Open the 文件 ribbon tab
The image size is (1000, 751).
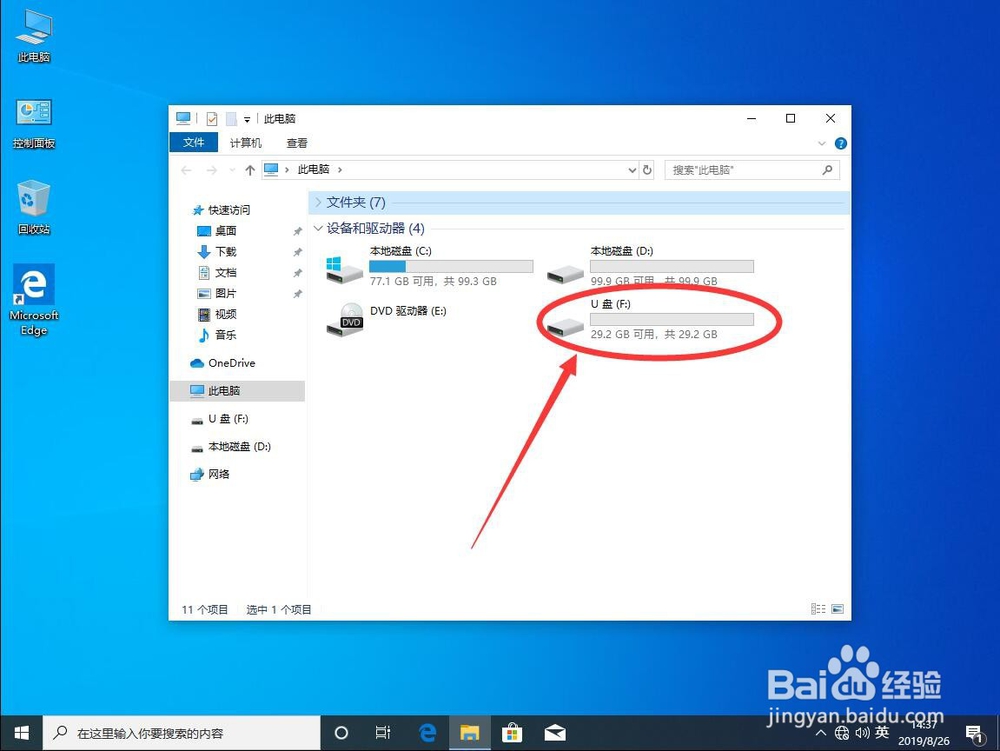click(193, 143)
